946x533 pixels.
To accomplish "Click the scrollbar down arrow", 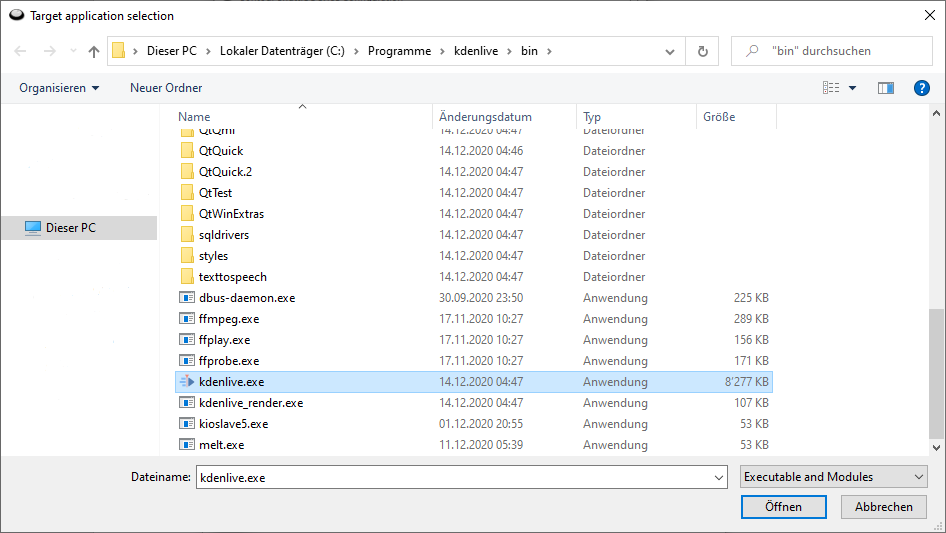I will click(936, 448).
